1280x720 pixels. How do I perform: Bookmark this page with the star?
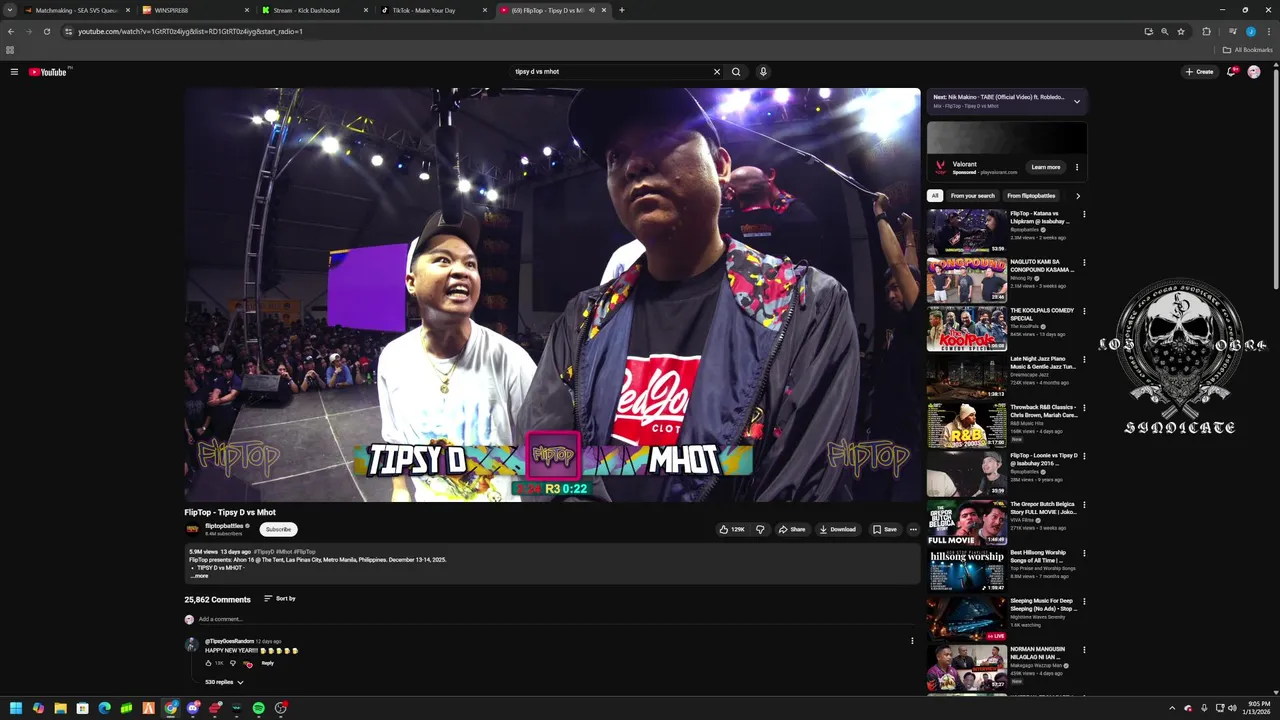tap(1181, 31)
